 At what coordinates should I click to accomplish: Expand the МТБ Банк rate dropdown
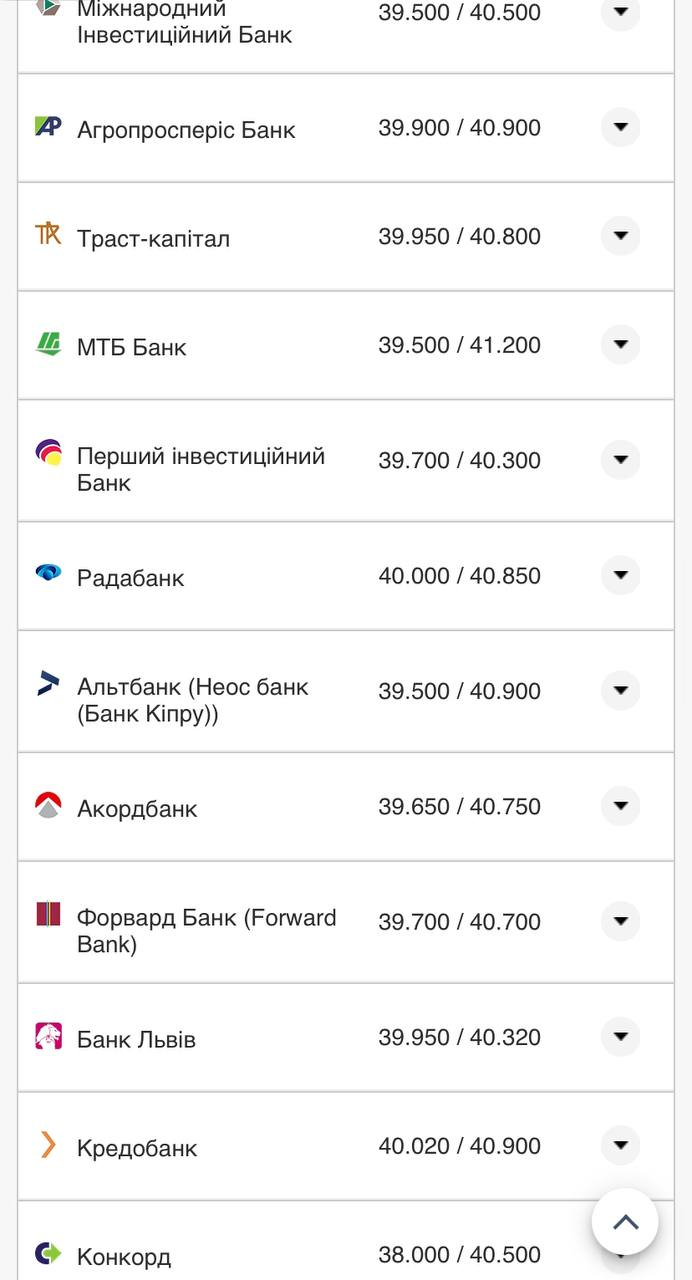[620, 344]
